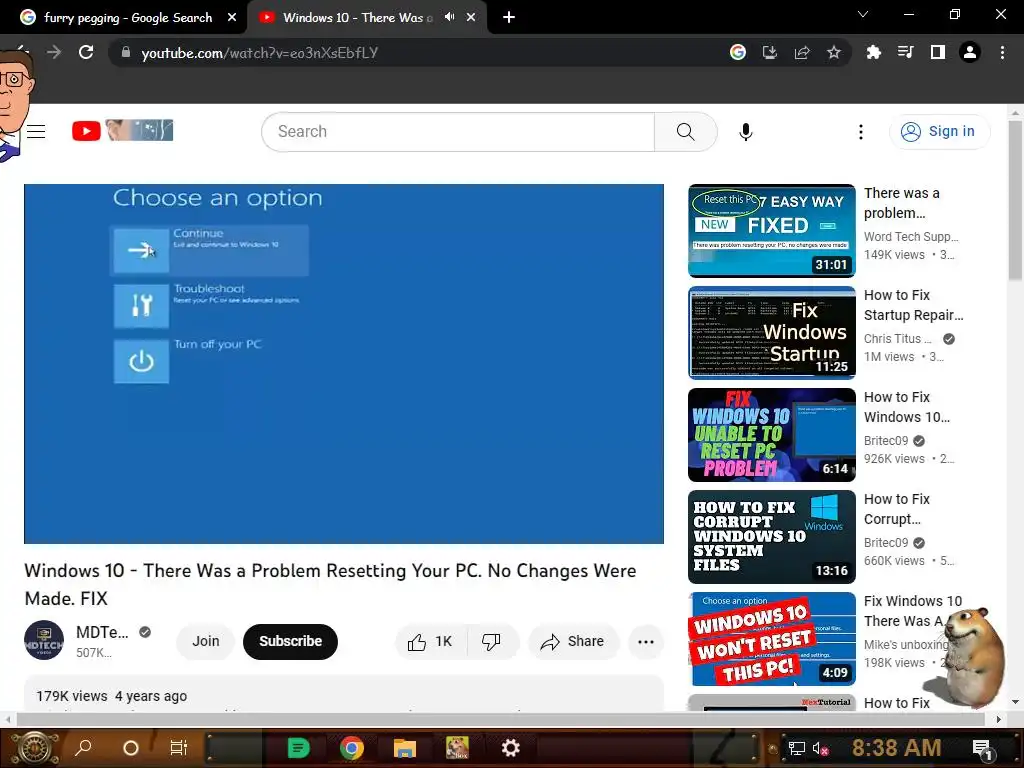Switch to the furry pegging Google Search tab
This screenshot has width=1024, height=768.
(128, 18)
